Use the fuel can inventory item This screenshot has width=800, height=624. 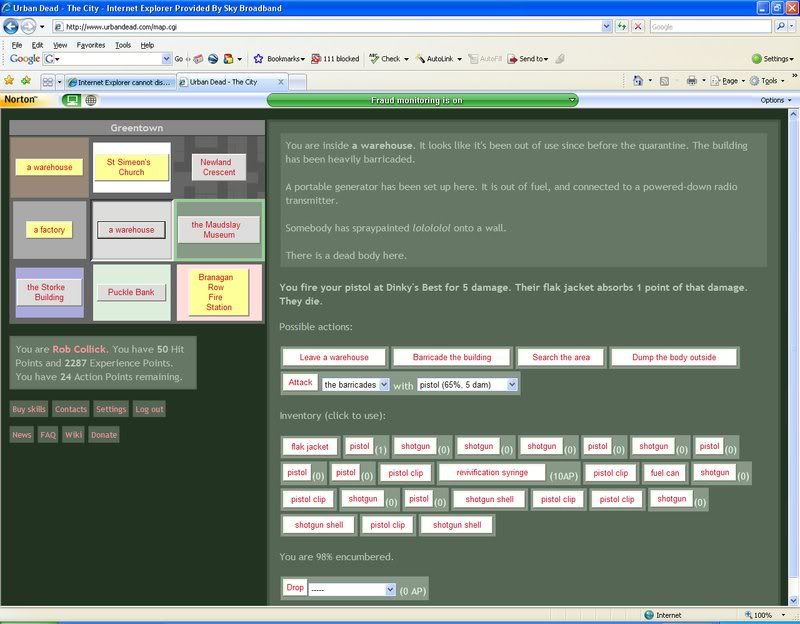(664, 473)
